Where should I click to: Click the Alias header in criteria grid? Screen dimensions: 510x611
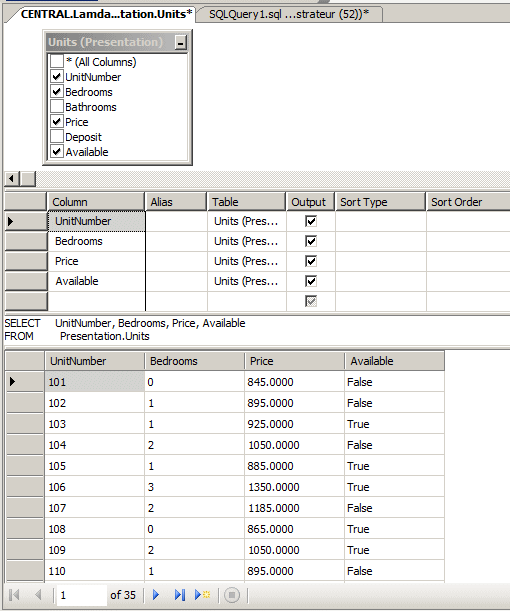176,202
